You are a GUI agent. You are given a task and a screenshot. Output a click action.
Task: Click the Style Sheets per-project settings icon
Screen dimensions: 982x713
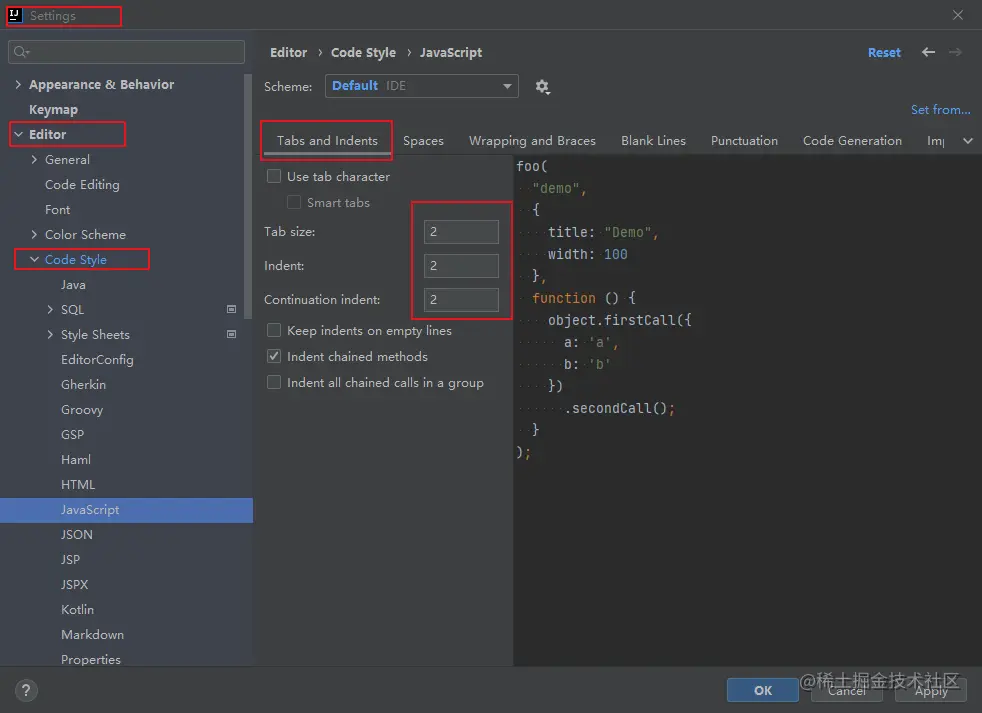coord(231,335)
